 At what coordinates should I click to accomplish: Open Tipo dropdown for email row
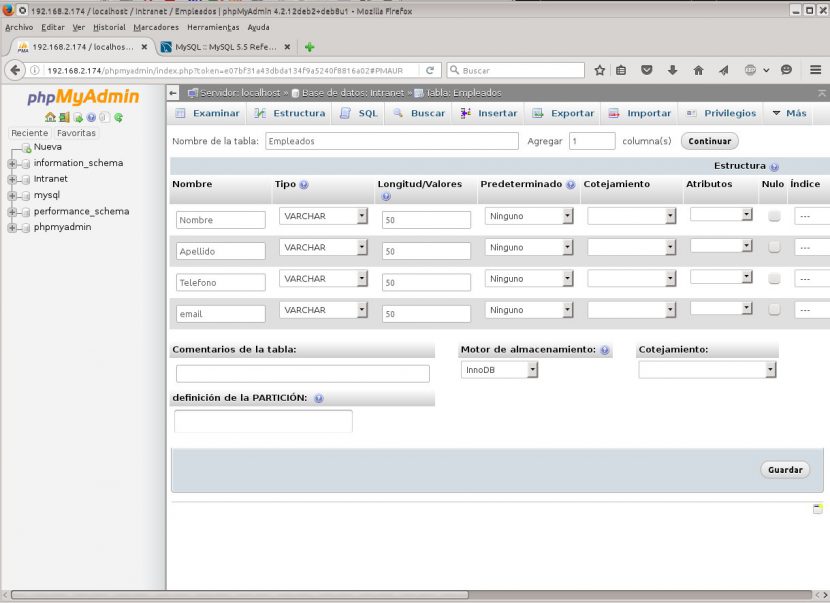click(x=323, y=310)
